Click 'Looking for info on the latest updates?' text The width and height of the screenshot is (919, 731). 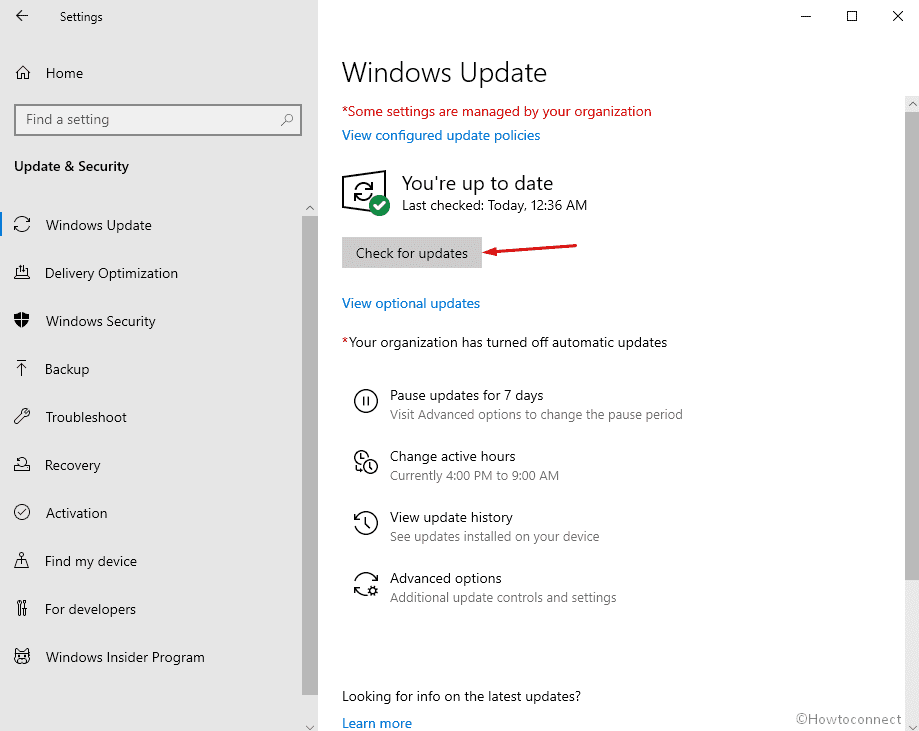pyautogui.click(x=461, y=696)
